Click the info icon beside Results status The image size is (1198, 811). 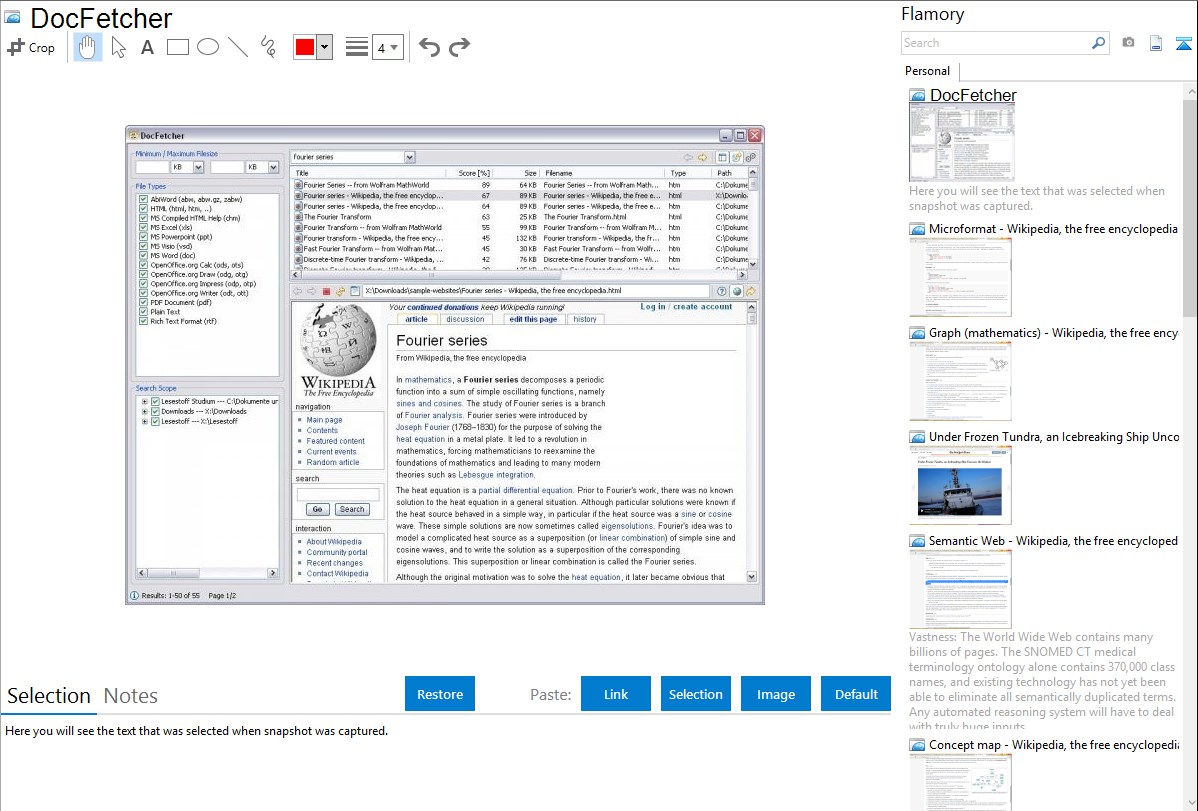coord(134,595)
